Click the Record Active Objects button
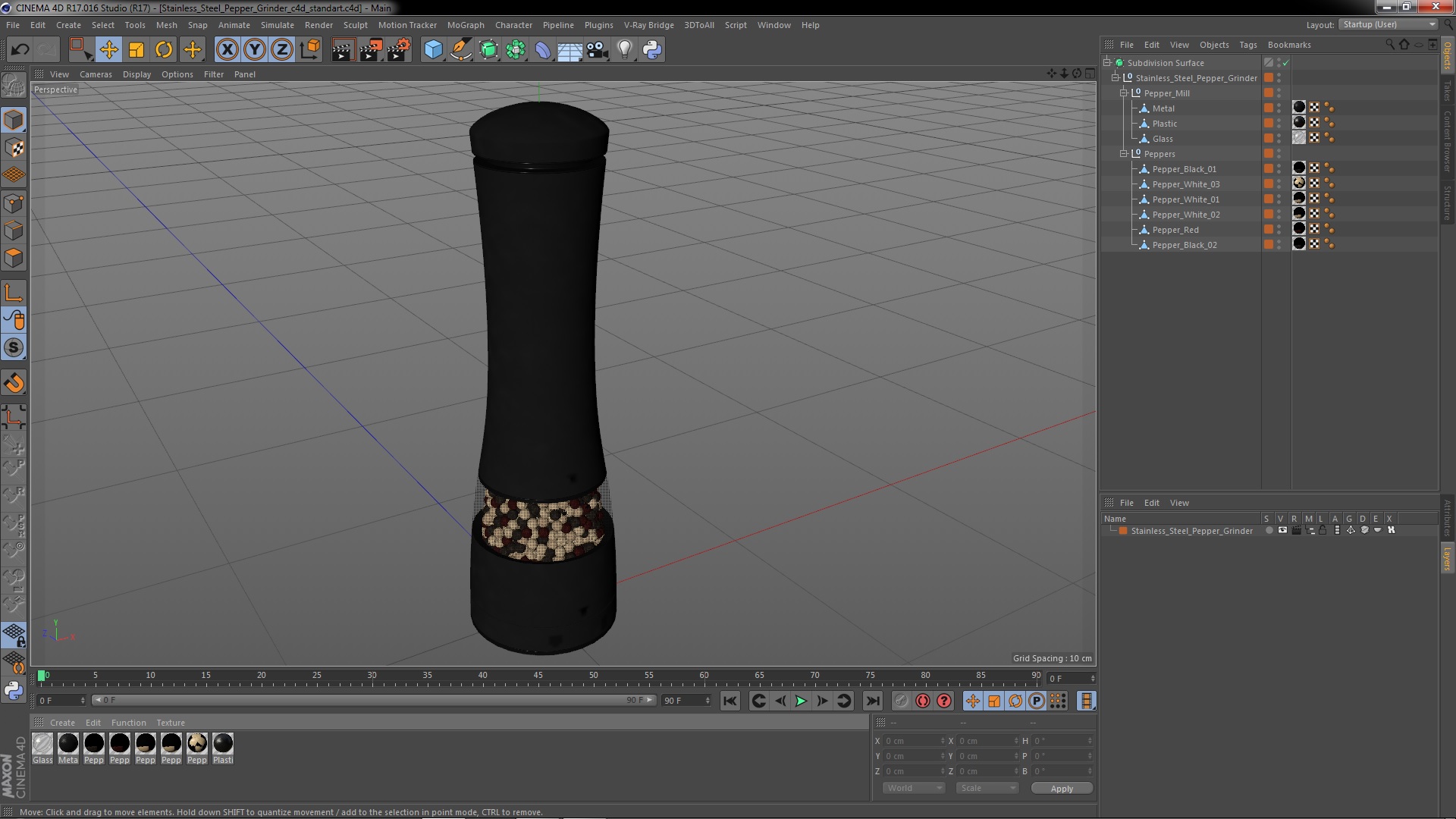The width and height of the screenshot is (1456, 819). pos(902,701)
